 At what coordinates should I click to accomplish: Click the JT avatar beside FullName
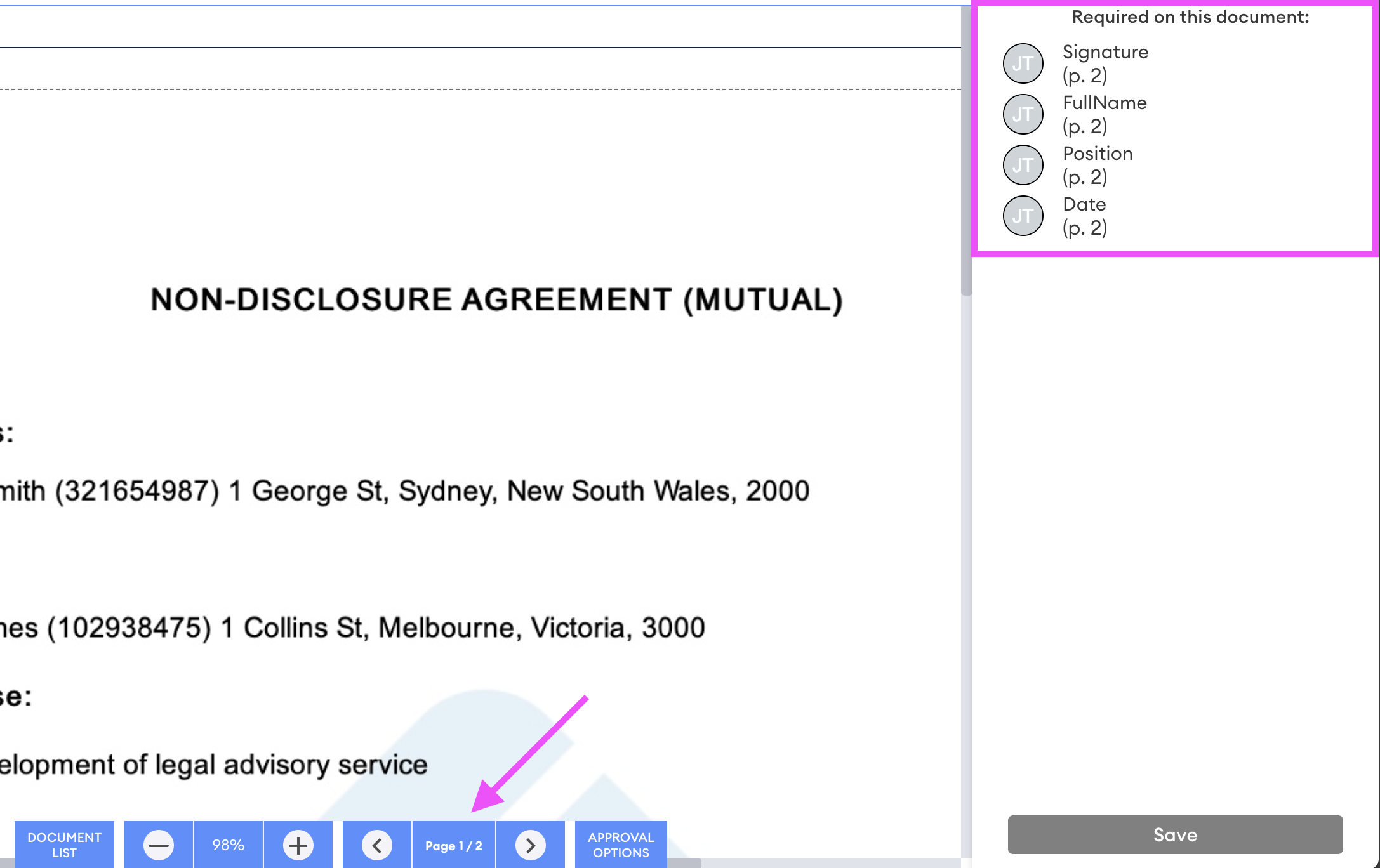coord(1023,114)
